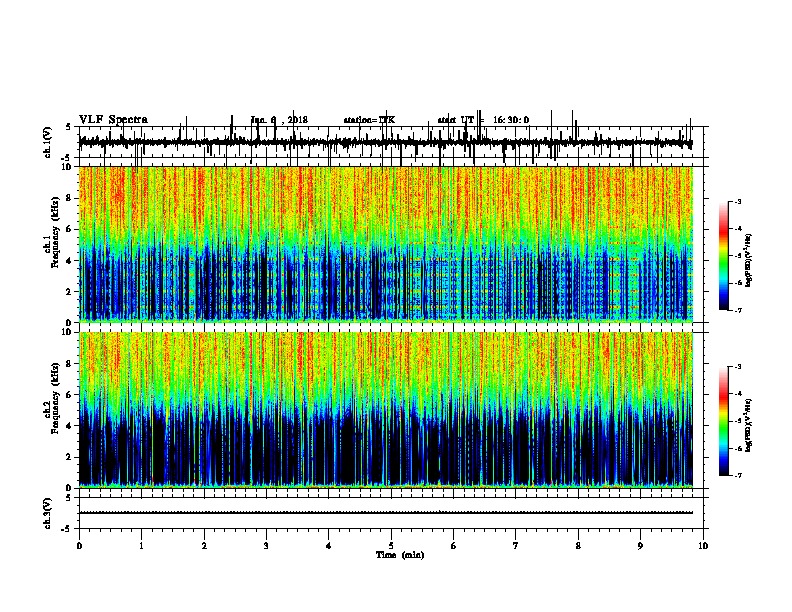792x612 pixels.
Task: Click the time axis tick label 2
Action: pos(204,545)
